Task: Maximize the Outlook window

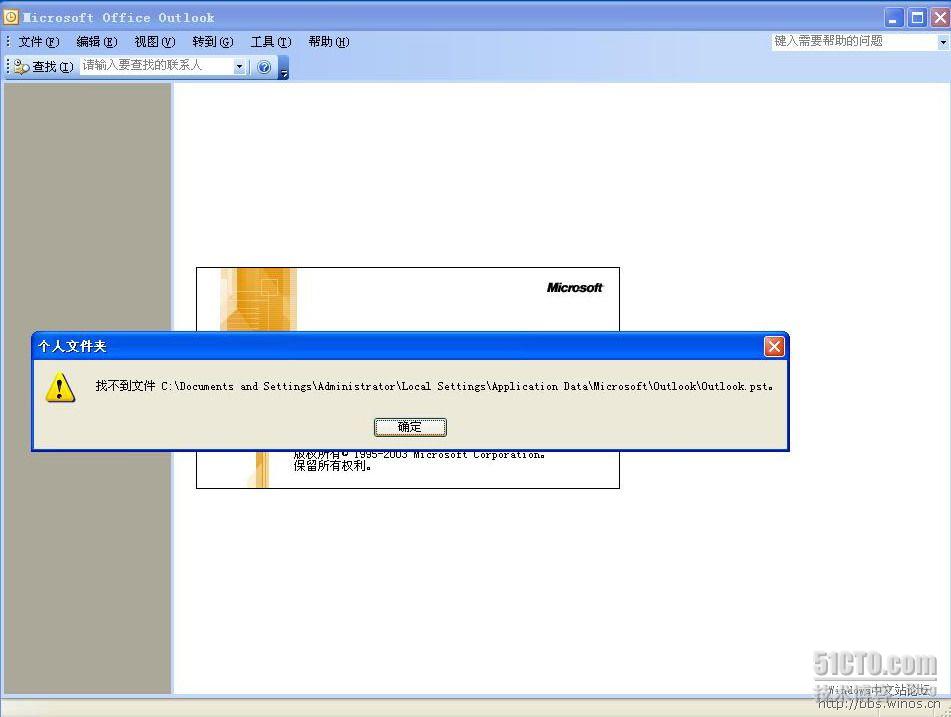Action: click(917, 18)
